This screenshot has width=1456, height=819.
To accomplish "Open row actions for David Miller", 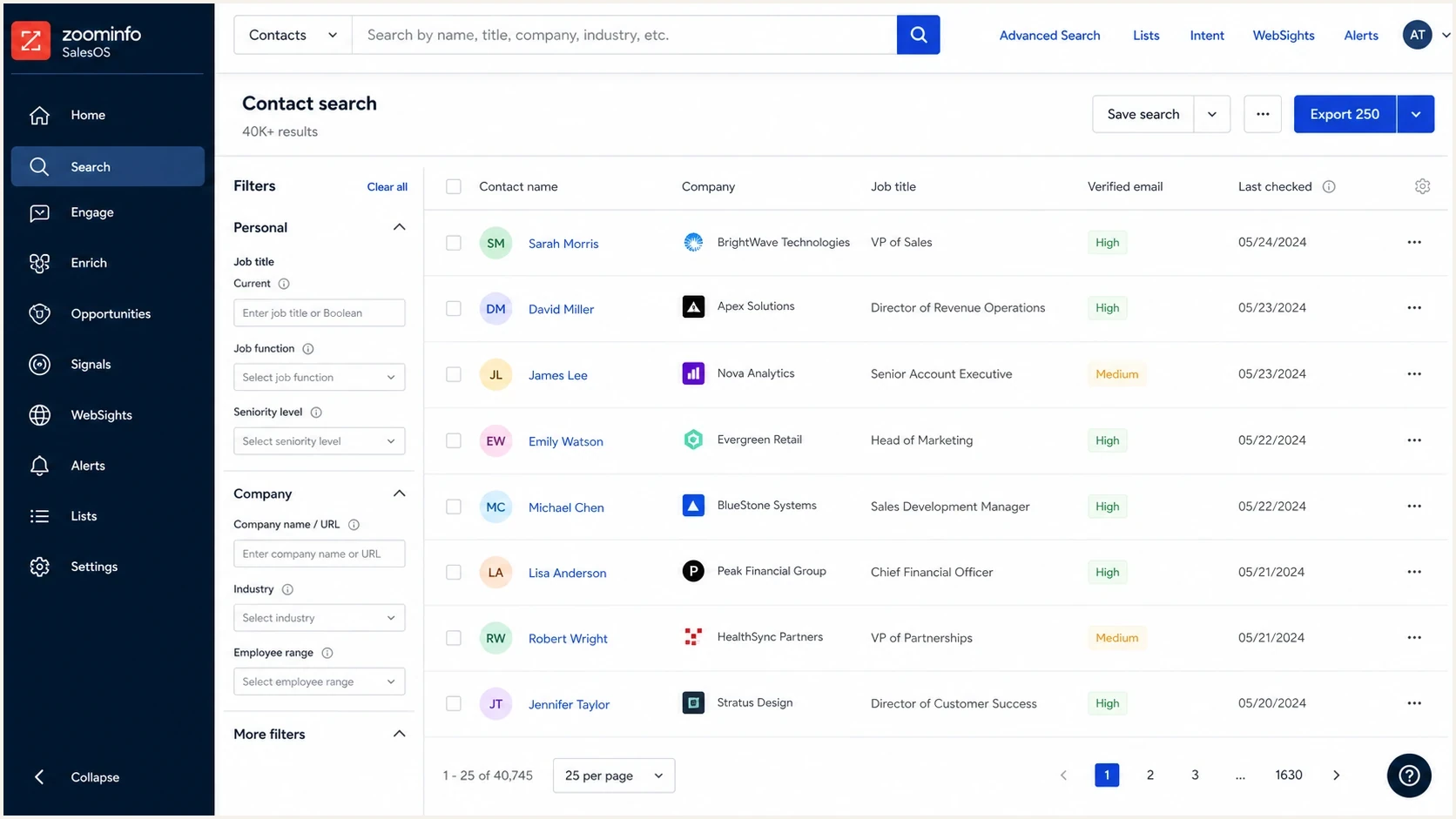I will click(x=1414, y=307).
